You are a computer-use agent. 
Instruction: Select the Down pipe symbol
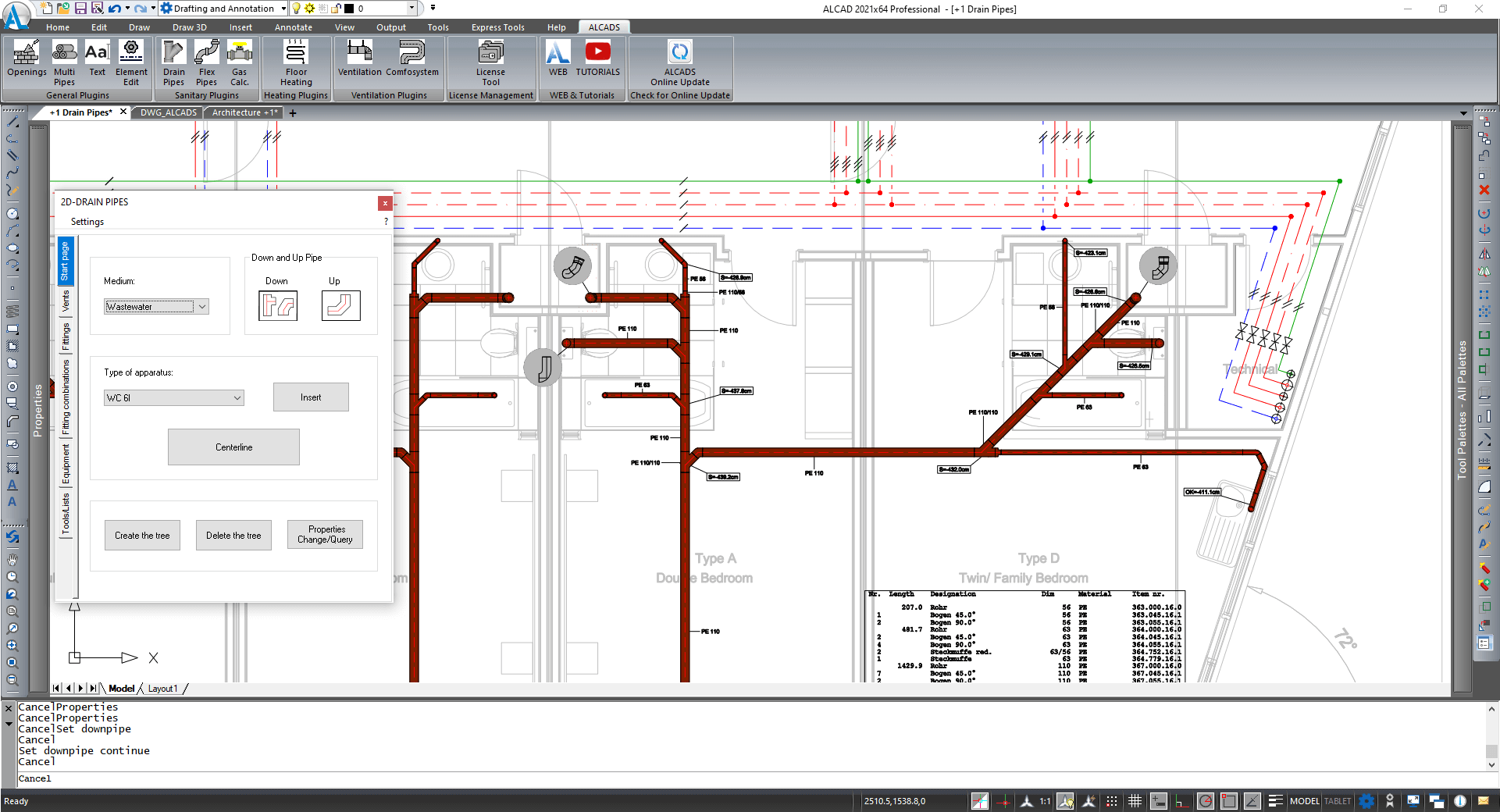coord(278,305)
